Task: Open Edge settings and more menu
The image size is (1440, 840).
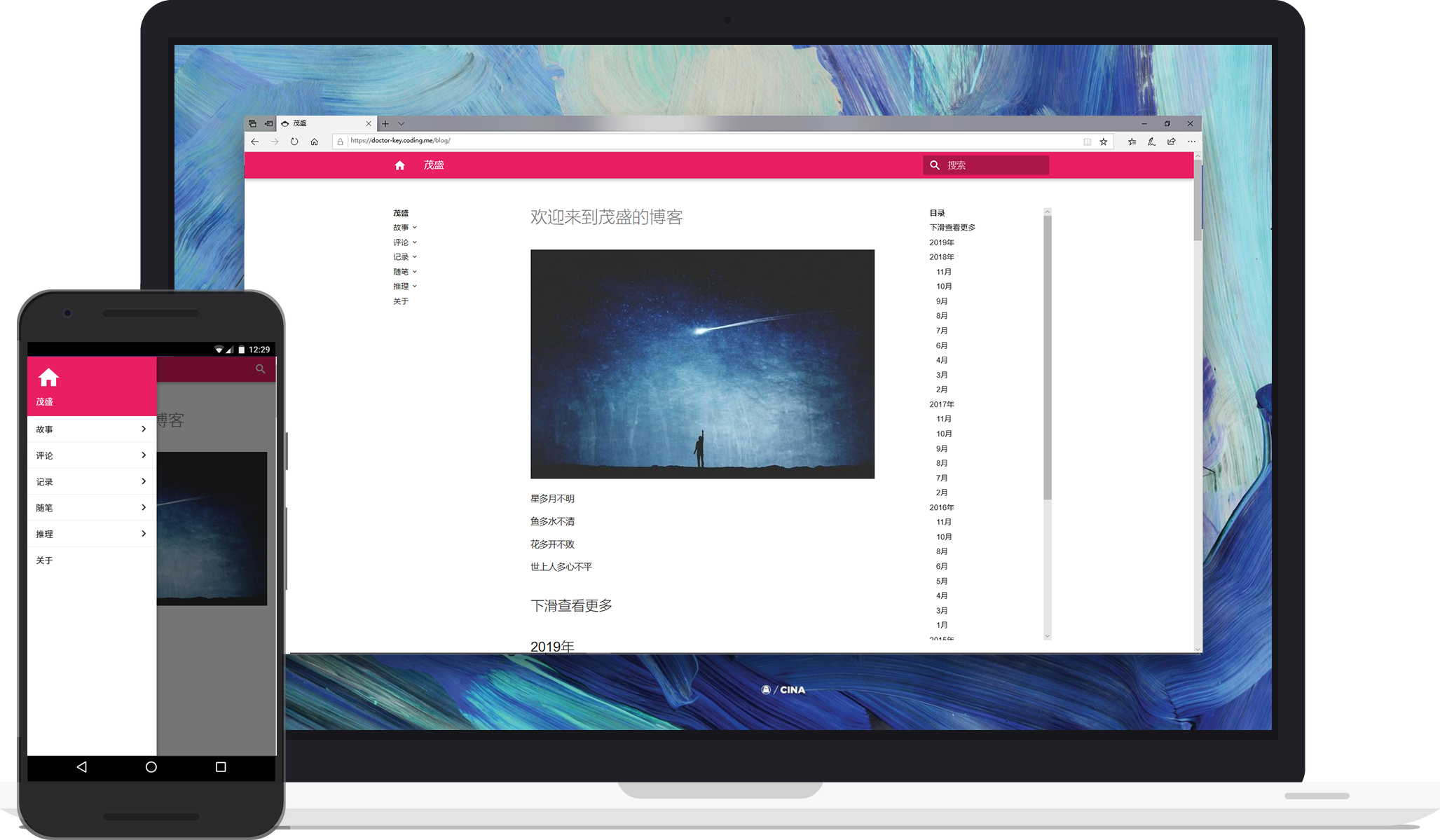Action: [x=1191, y=142]
